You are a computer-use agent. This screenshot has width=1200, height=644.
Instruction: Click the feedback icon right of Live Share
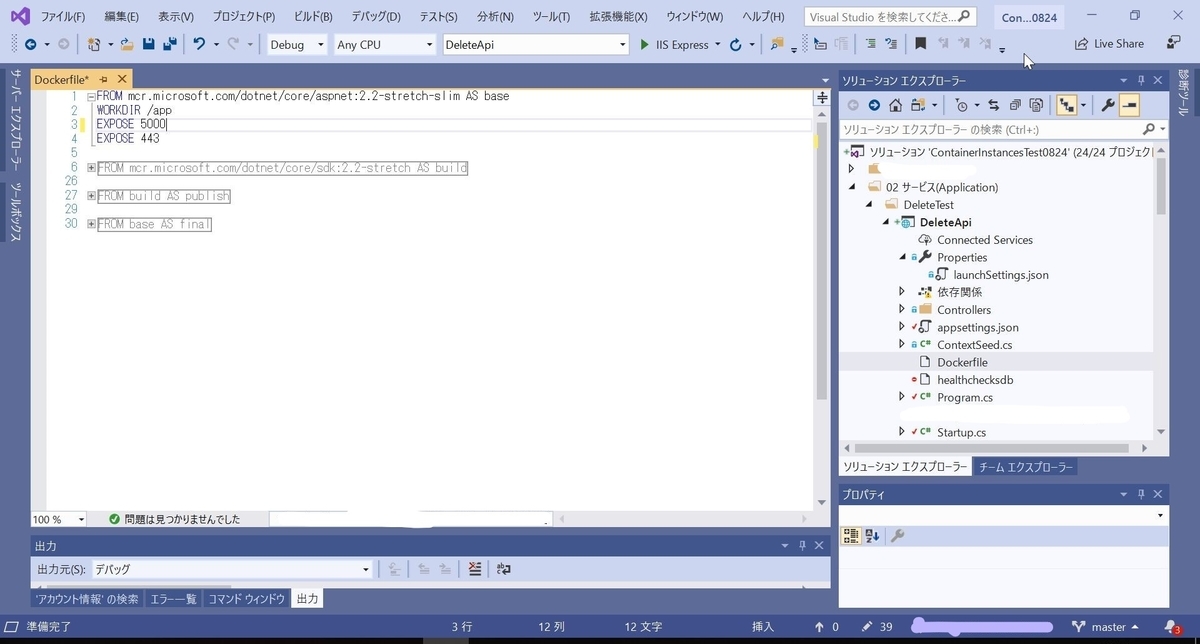pos(1174,43)
